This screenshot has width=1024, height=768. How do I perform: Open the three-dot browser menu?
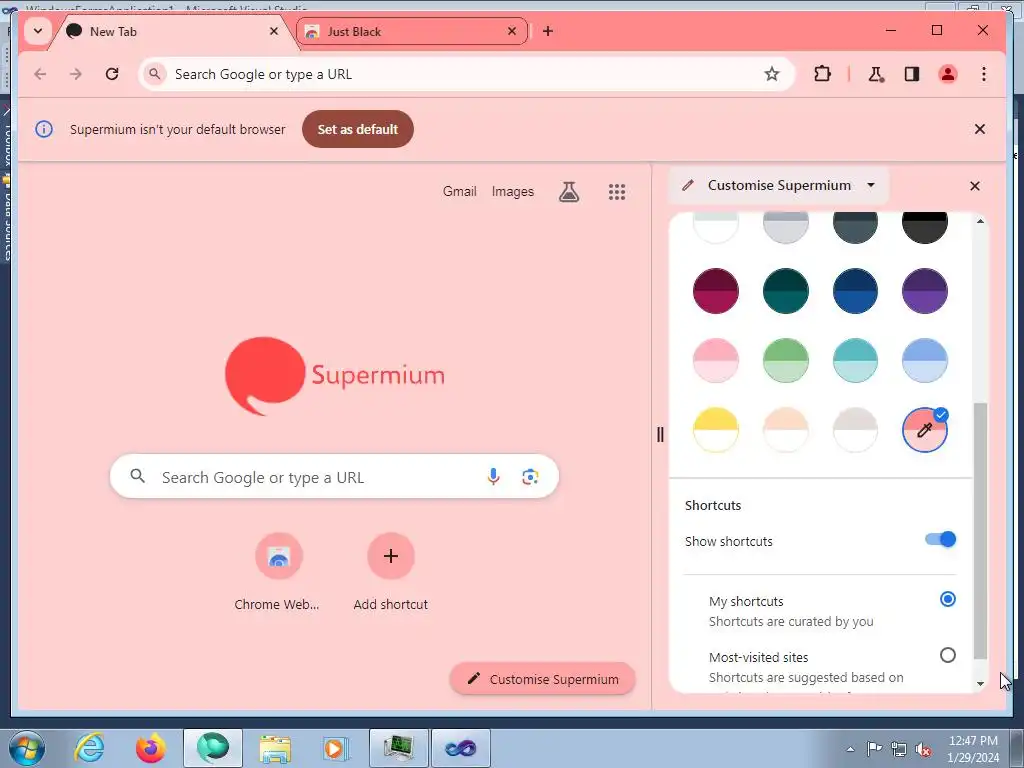click(984, 74)
